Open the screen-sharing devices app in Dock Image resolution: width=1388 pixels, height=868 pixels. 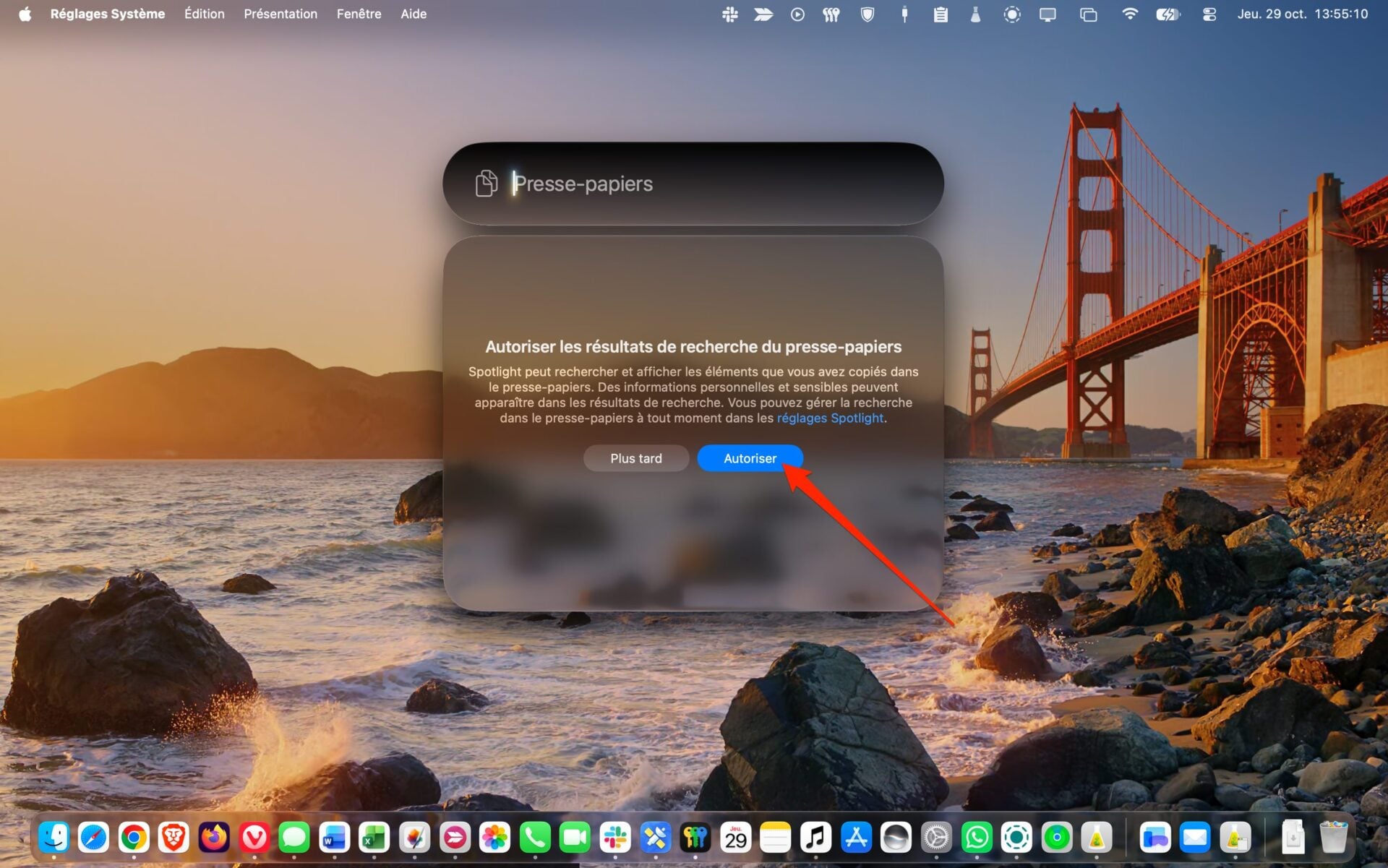click(x=1155, y=838)
